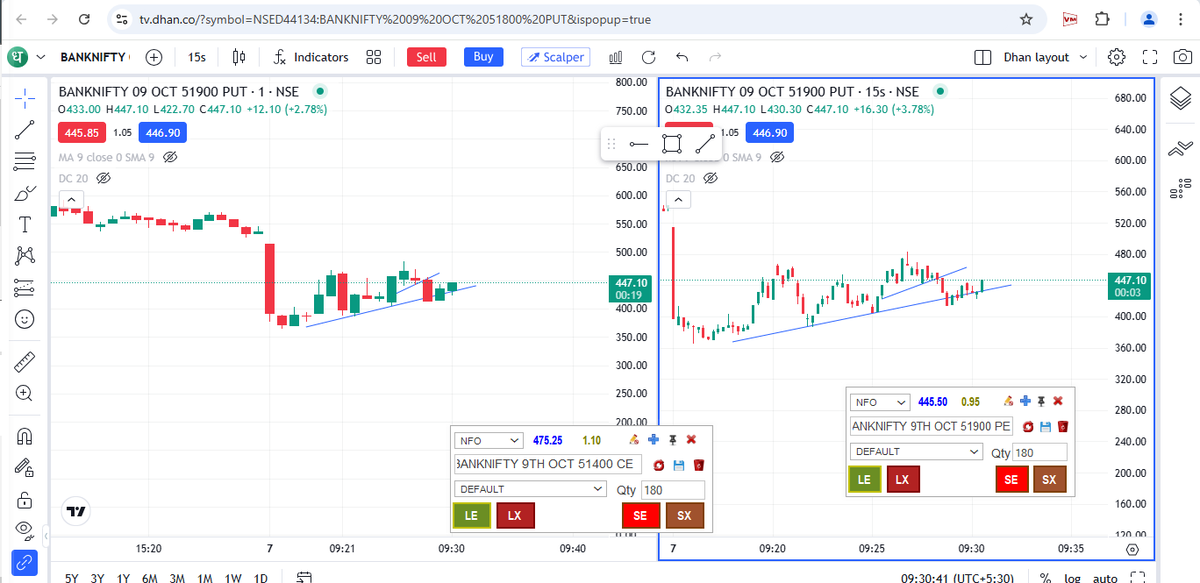The height and width of the screenshot is (583, 1200).
Task: Toggle hide all drawings eye icon
Action: click(x=25, y=530)
